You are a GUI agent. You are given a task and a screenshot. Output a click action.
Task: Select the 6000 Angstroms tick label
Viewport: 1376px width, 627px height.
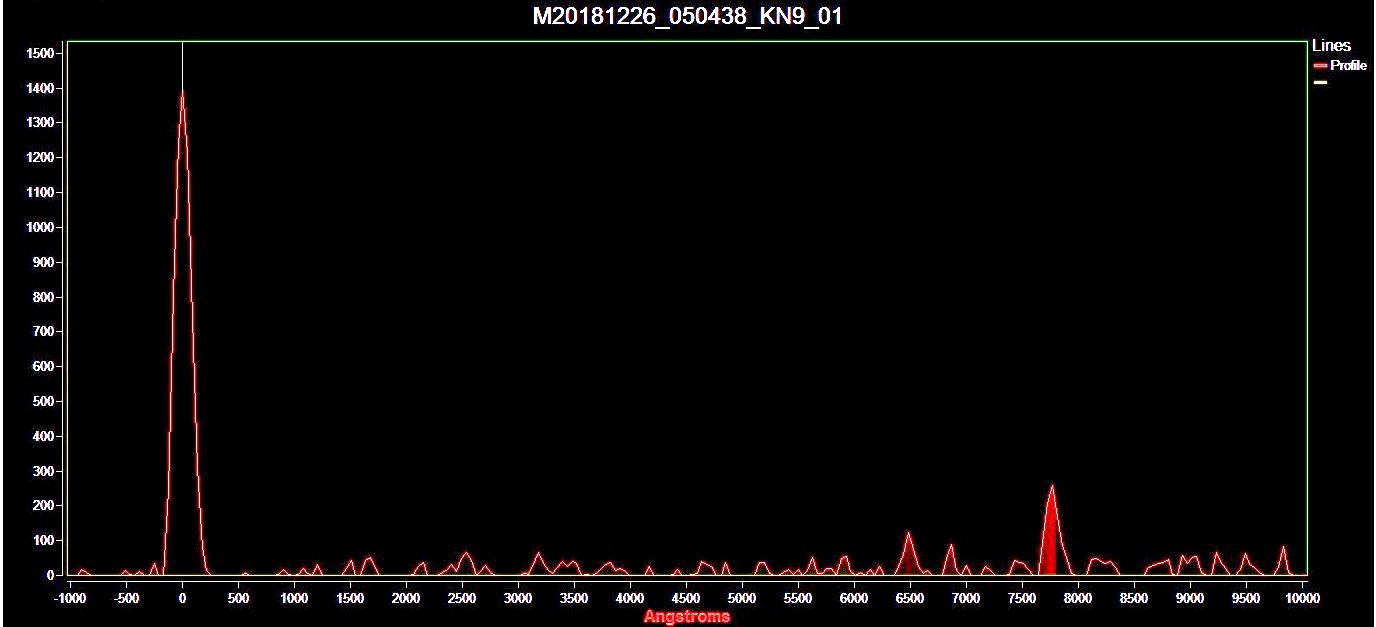click(854, 598)
